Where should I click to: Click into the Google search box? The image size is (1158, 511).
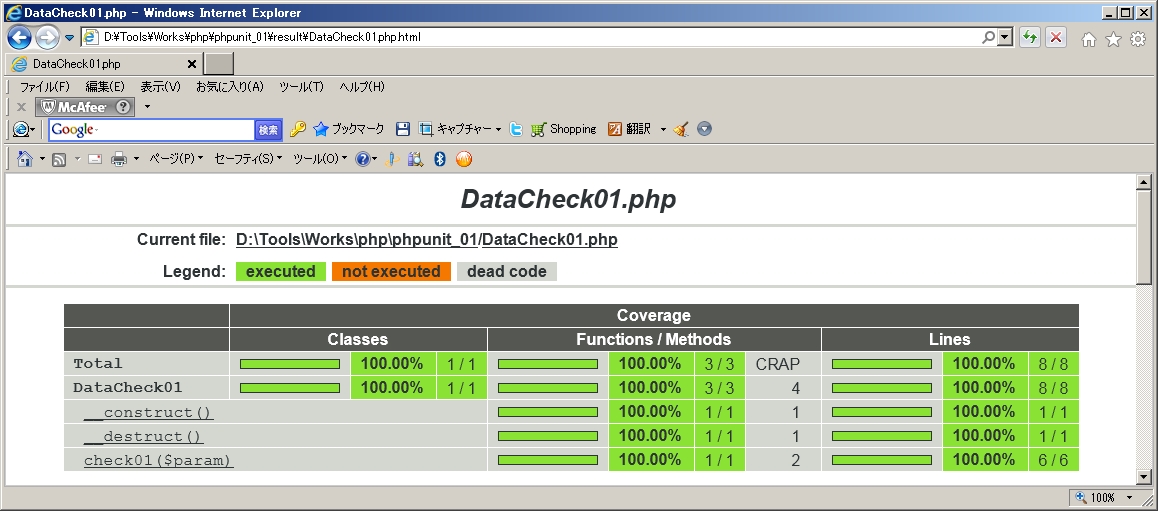coord(151,130)
